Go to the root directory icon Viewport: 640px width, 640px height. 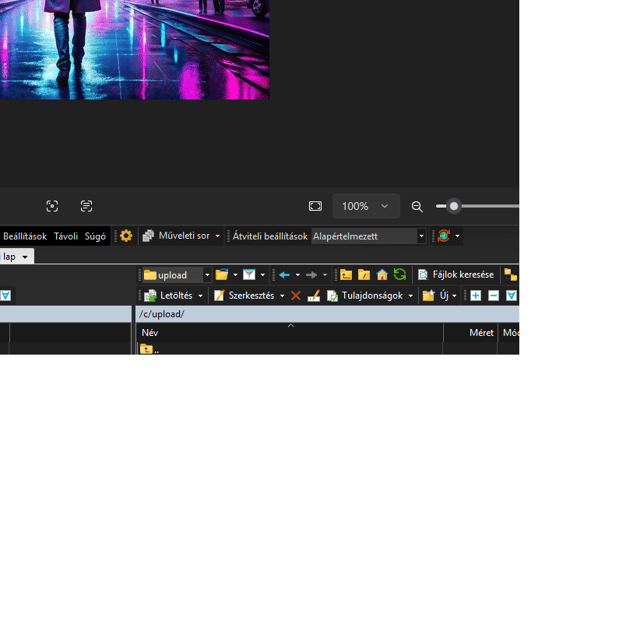coord(364,275)
